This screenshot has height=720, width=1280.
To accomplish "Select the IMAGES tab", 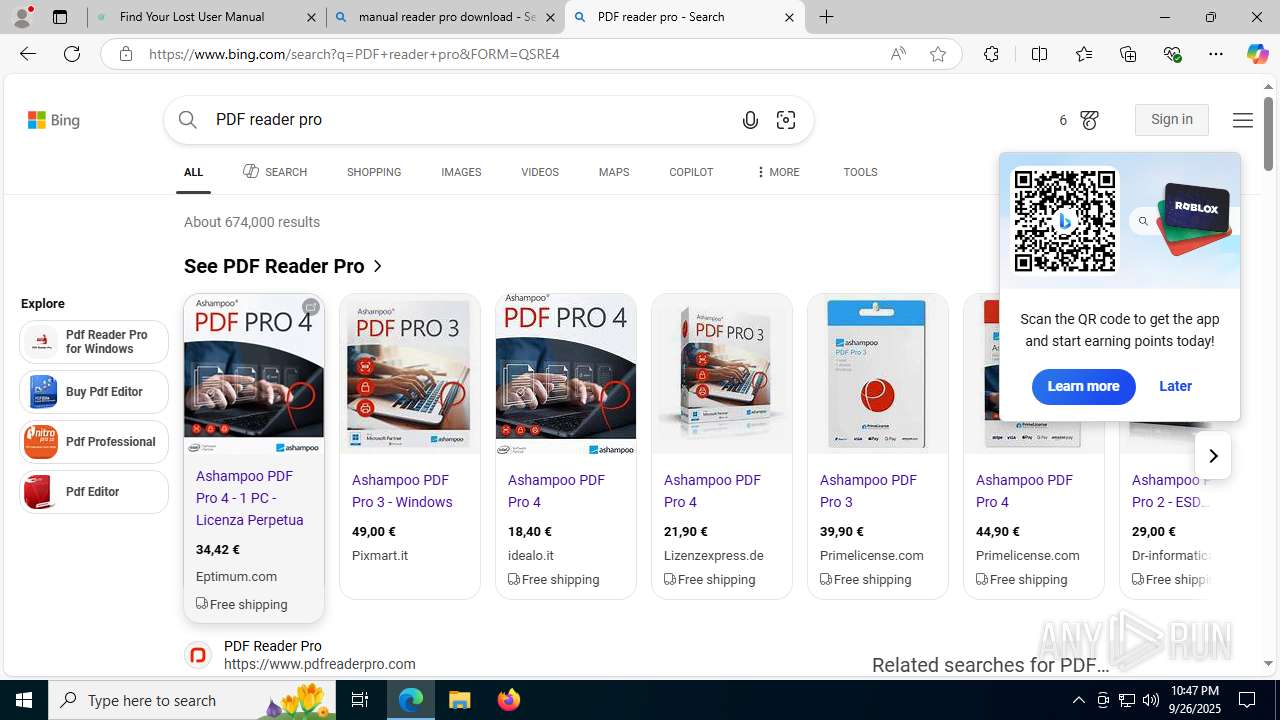I will (461, 172).
